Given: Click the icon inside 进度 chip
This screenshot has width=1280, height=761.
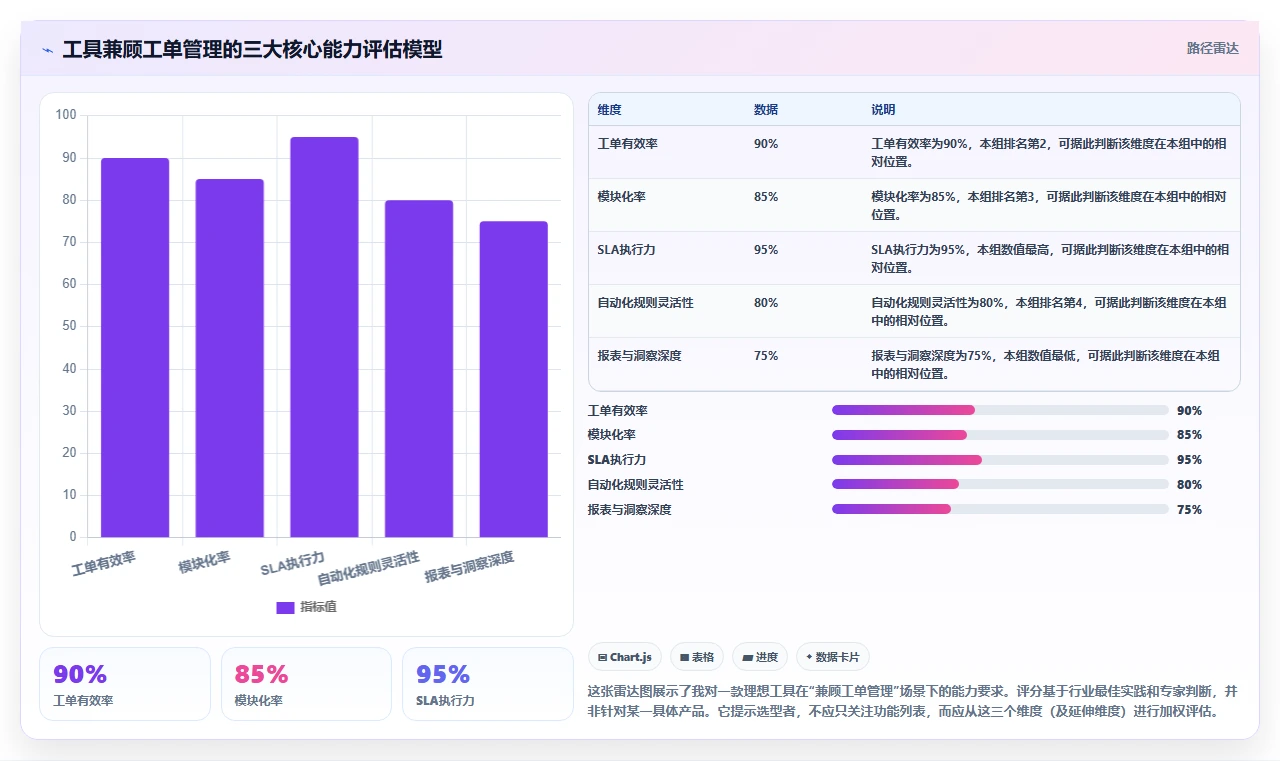Looking at the screenshot, I should [x=747, y=657].
